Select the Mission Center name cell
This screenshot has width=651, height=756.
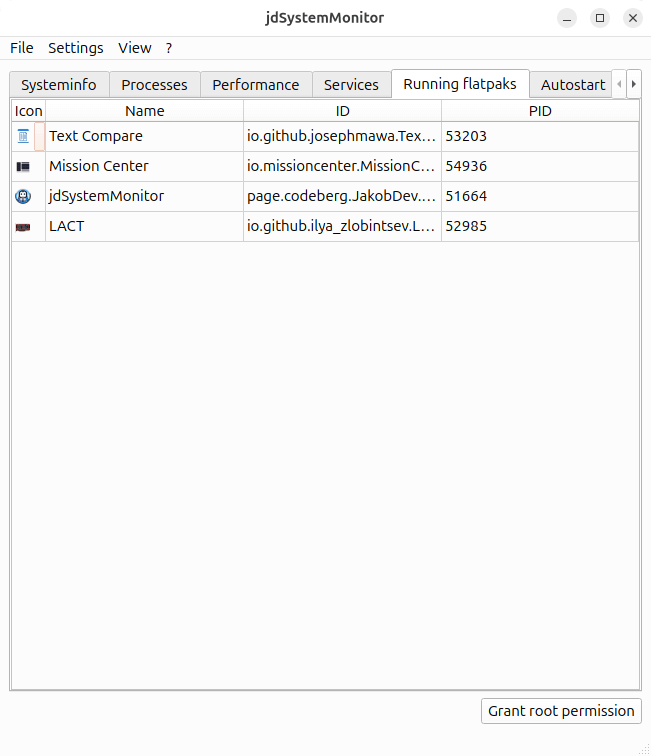tap(144, 166)
